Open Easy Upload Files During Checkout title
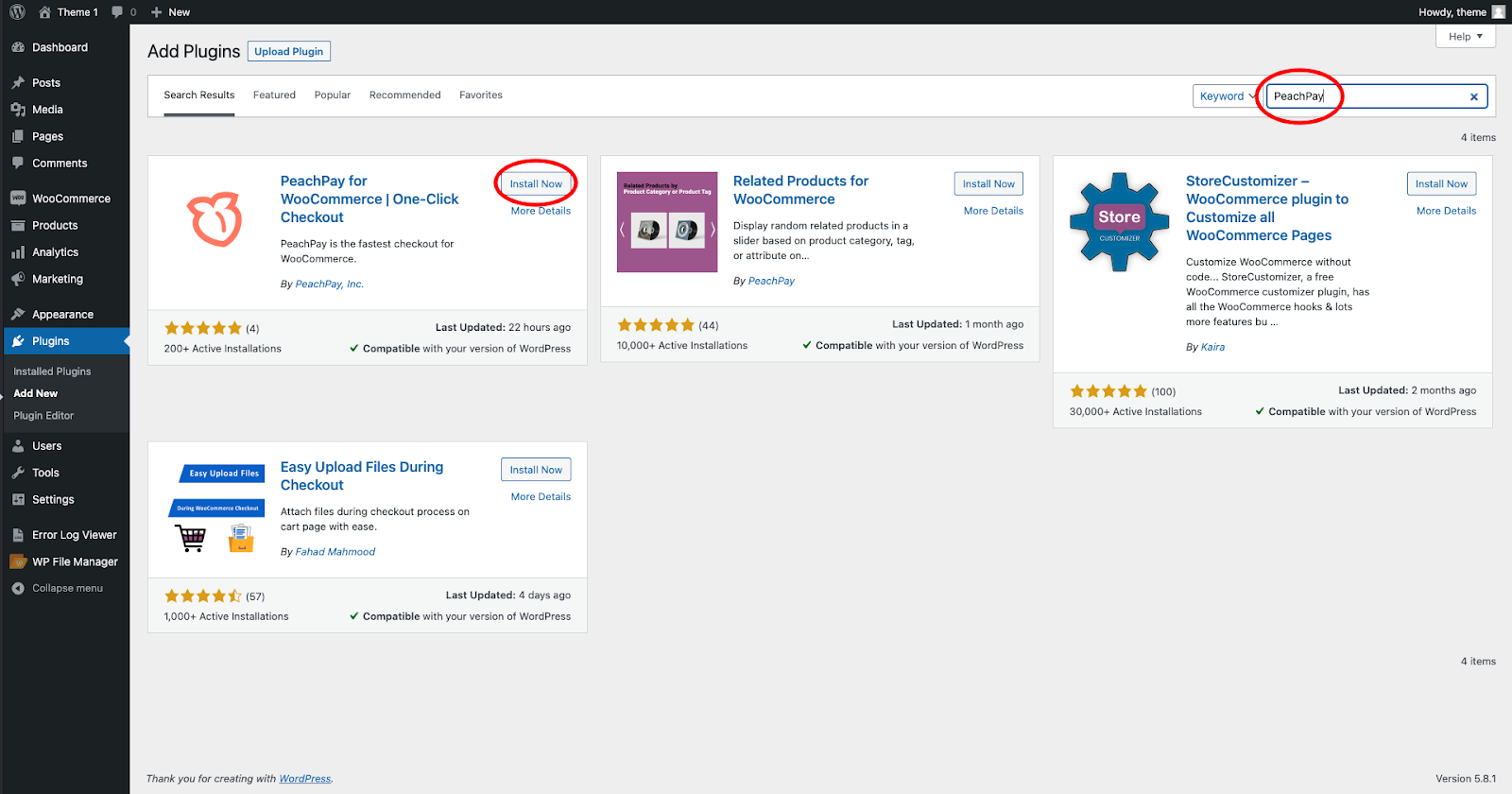The image size is (1512, 794). click(x=362, y=475)
